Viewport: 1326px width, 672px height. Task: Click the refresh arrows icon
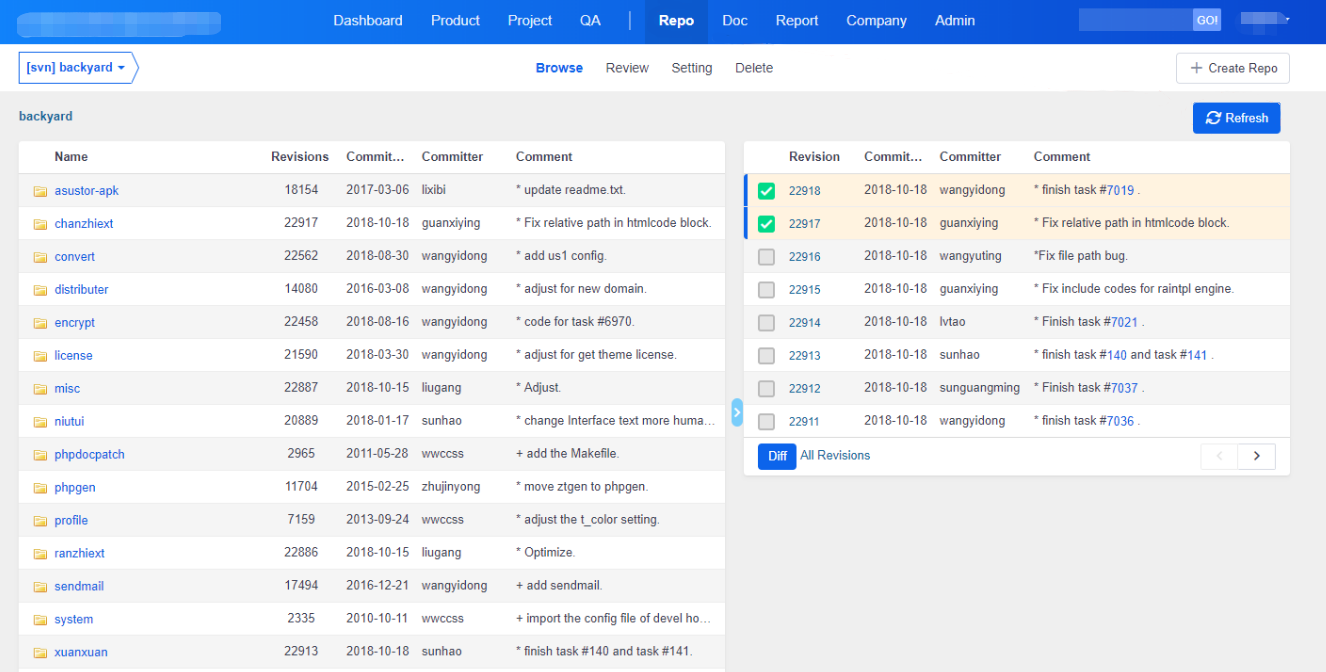click(x=1213, y=118)
